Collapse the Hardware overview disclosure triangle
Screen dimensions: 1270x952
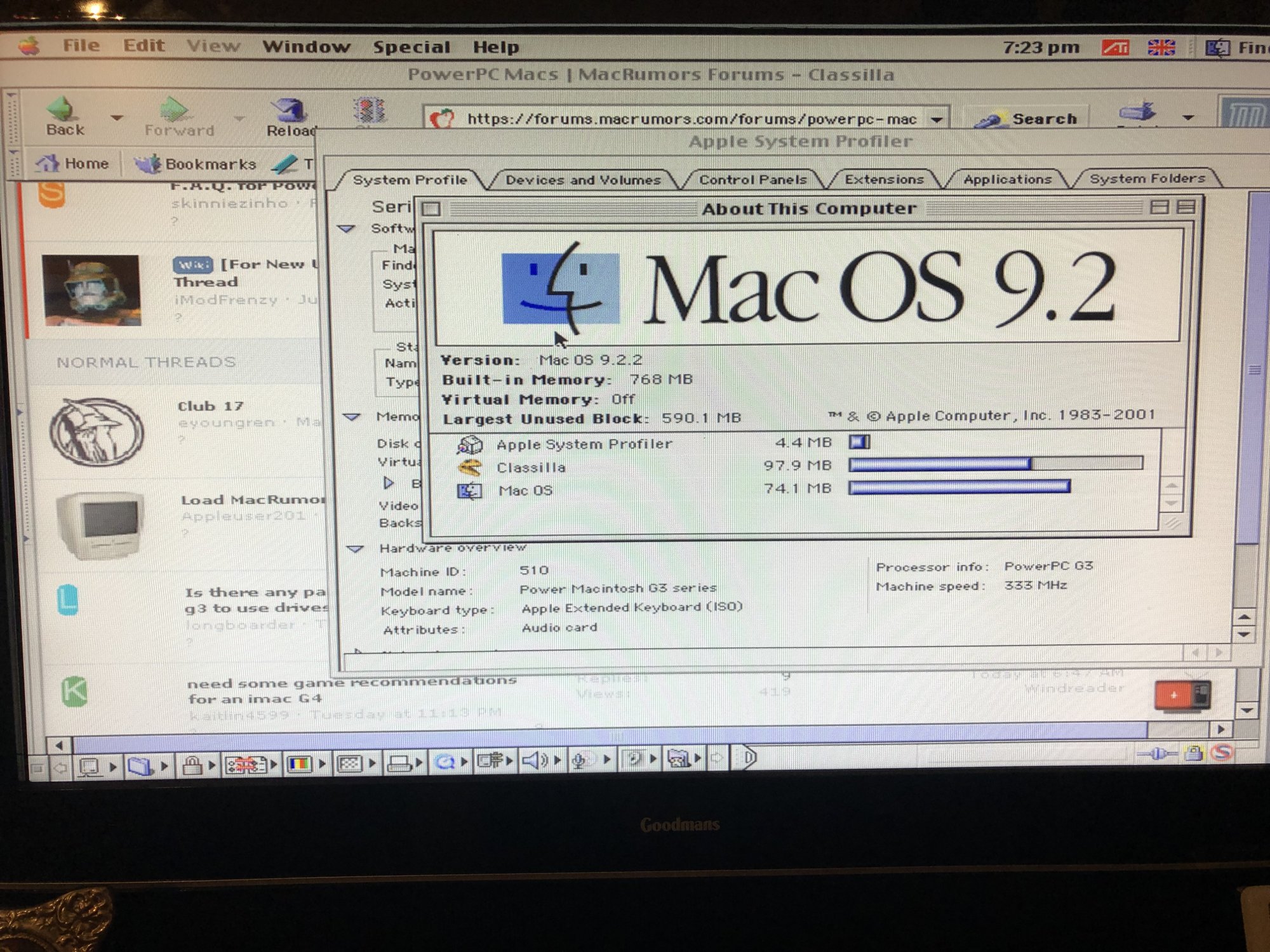(x=356, y=548)
